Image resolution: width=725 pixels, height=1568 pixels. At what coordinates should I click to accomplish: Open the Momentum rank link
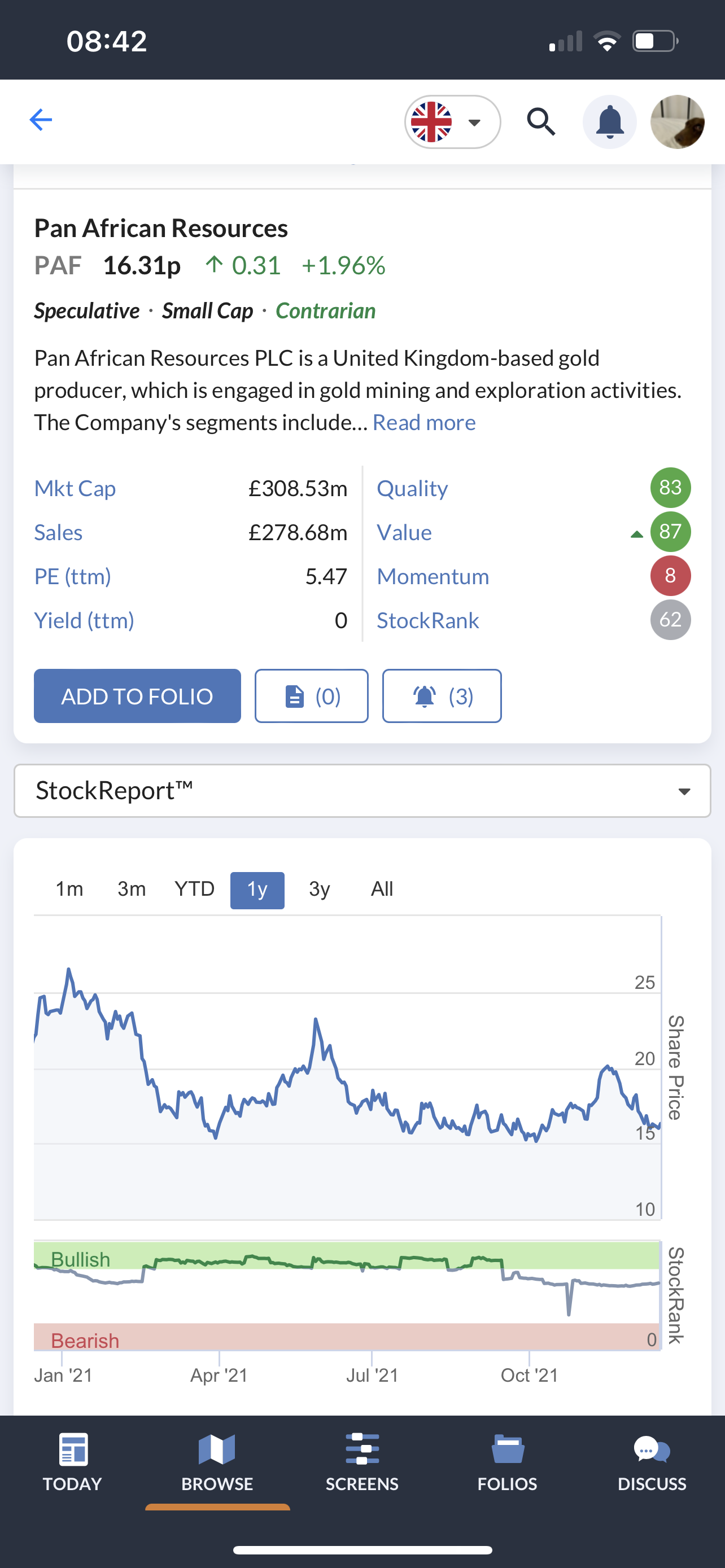pos(433,576)
